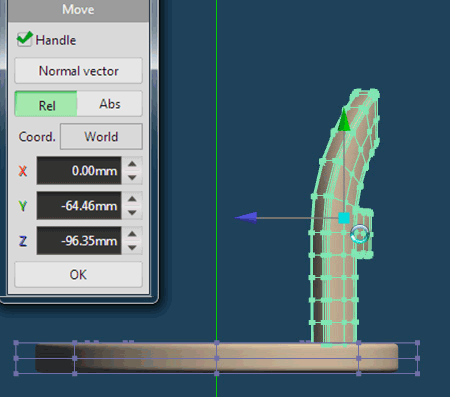Click the Z value input field

(79, 241)
